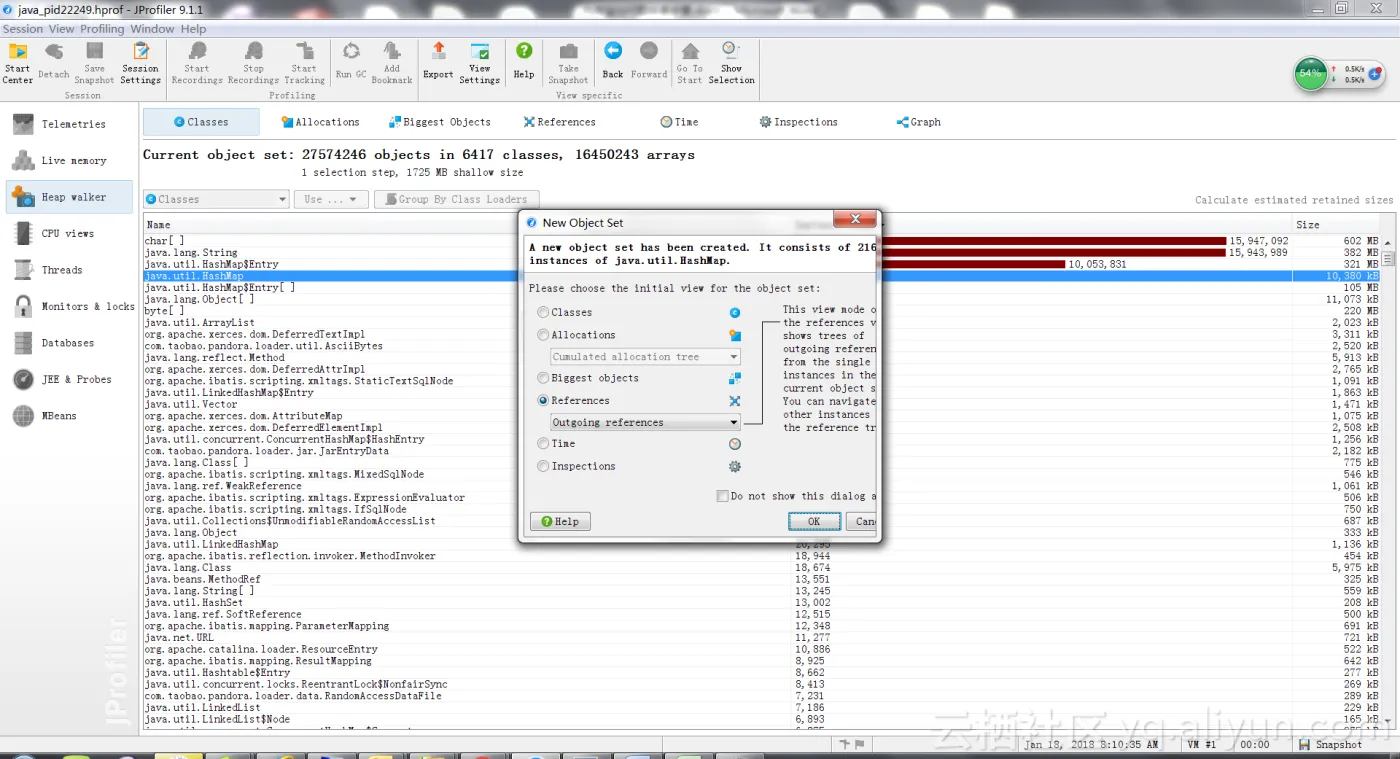Open the Use dropdown button
1400x759 pixels.
click(x=330, y=199)
